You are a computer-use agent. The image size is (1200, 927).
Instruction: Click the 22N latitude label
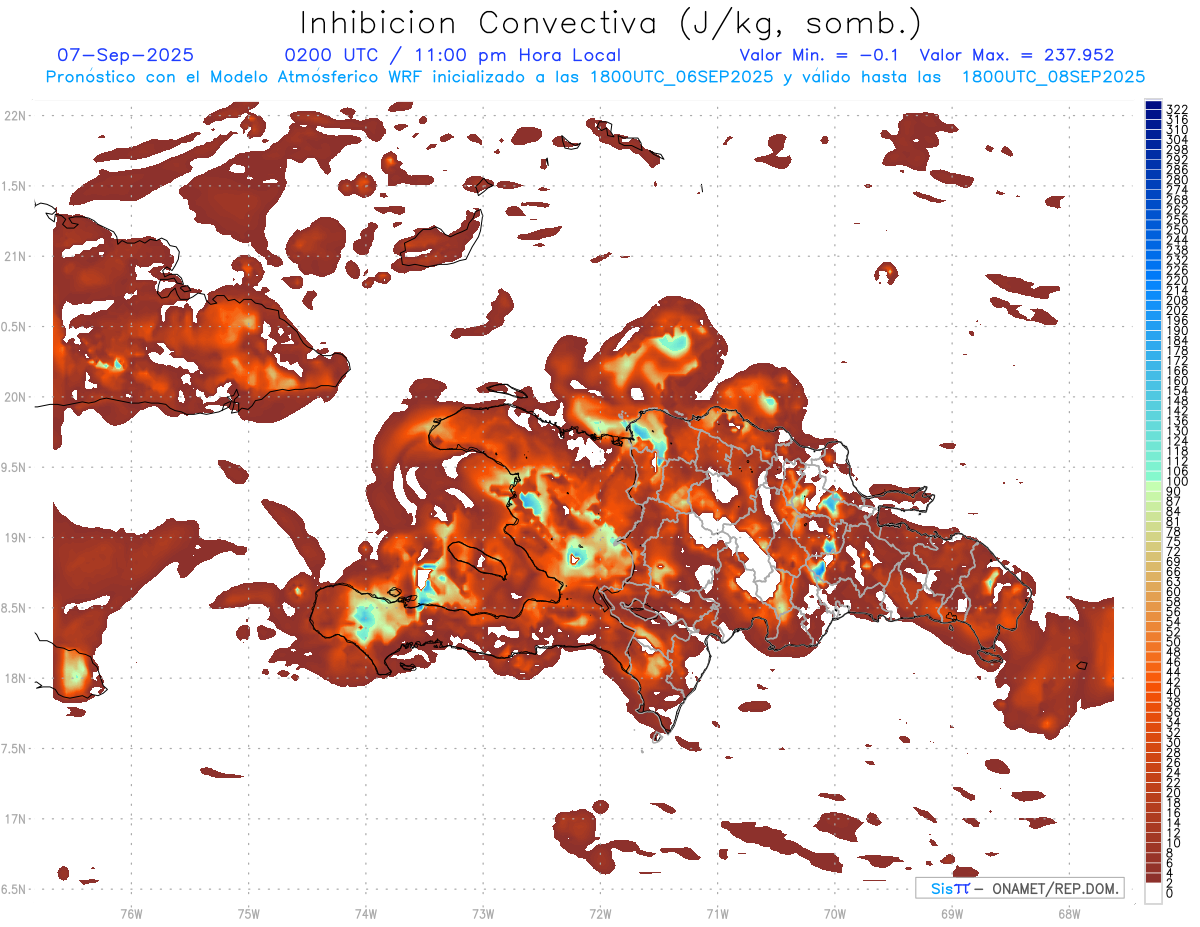click(14, 116)
